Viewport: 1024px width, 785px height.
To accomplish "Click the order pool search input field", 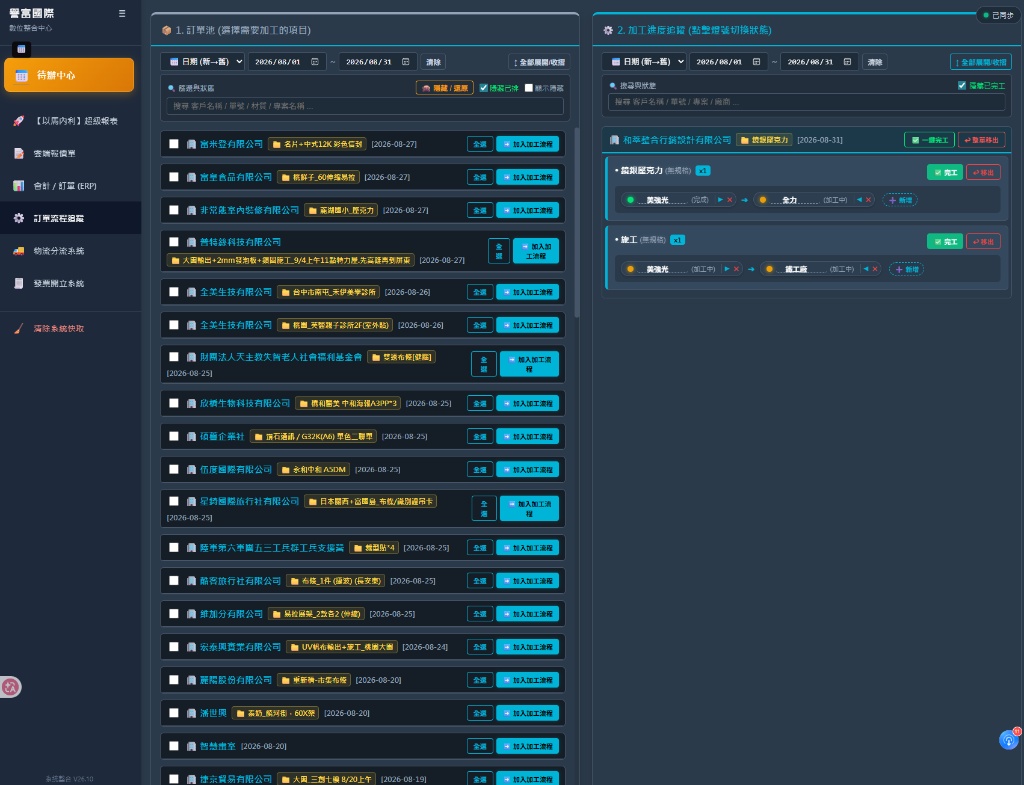I will pos(365,106).
